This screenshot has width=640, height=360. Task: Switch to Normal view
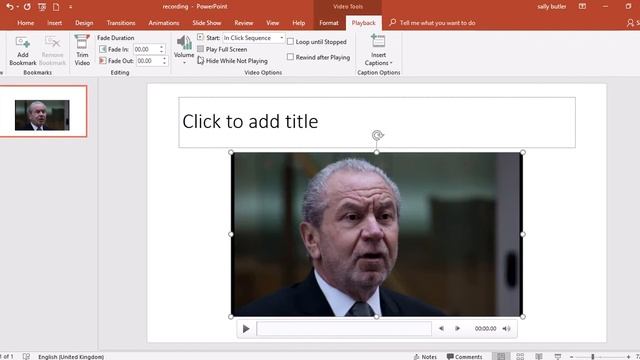pos(500,356)
